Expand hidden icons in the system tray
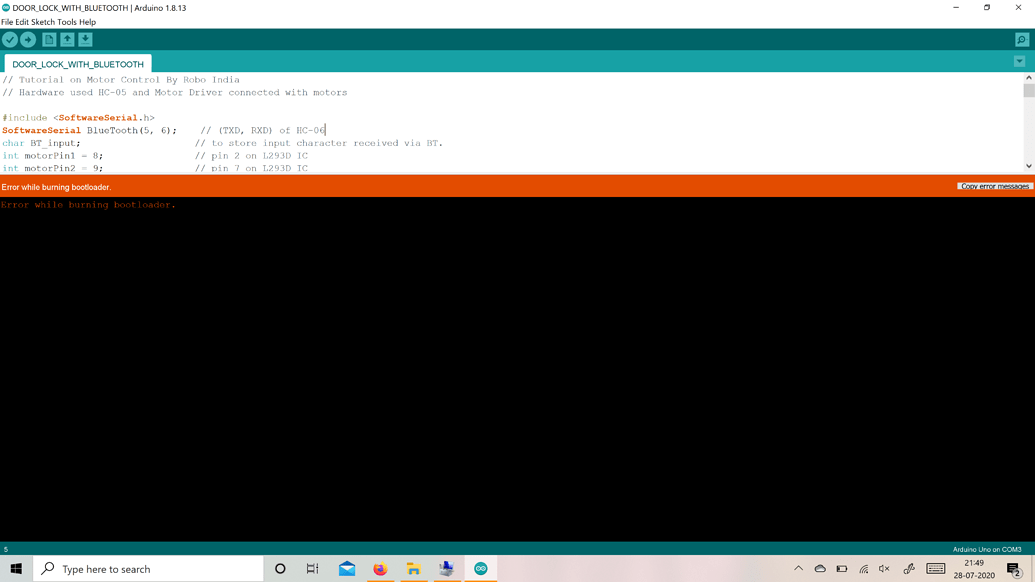Screen dimensions: 1035x582 tap(799, 568)
